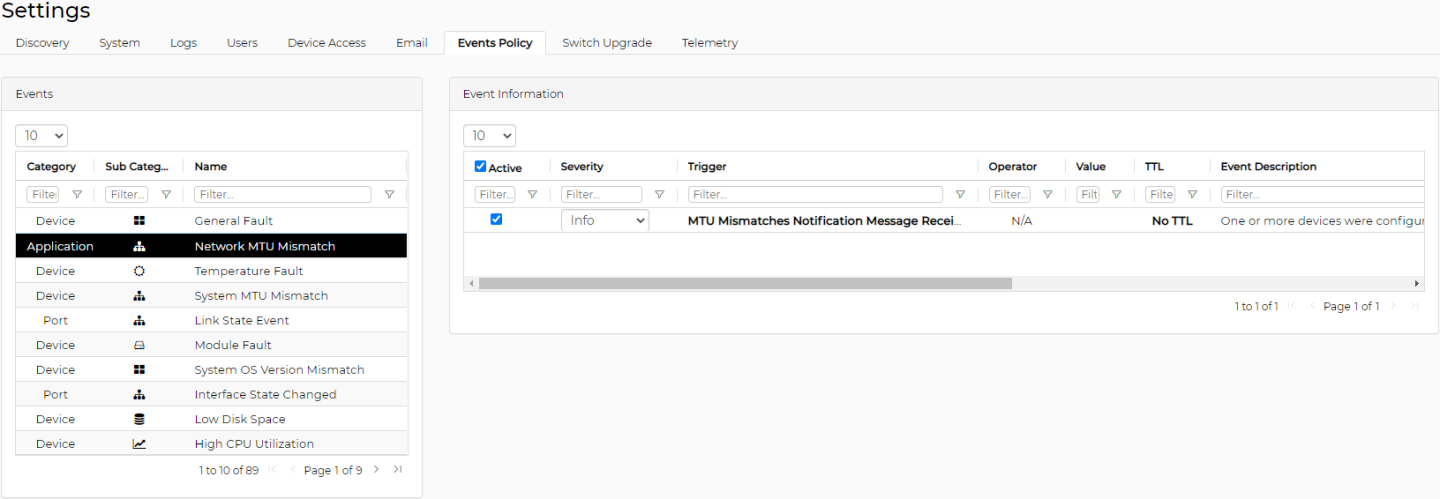Switch to the Switch Upgrade tab
Viewport: 1440px width, 499px height.
[606, 43]
